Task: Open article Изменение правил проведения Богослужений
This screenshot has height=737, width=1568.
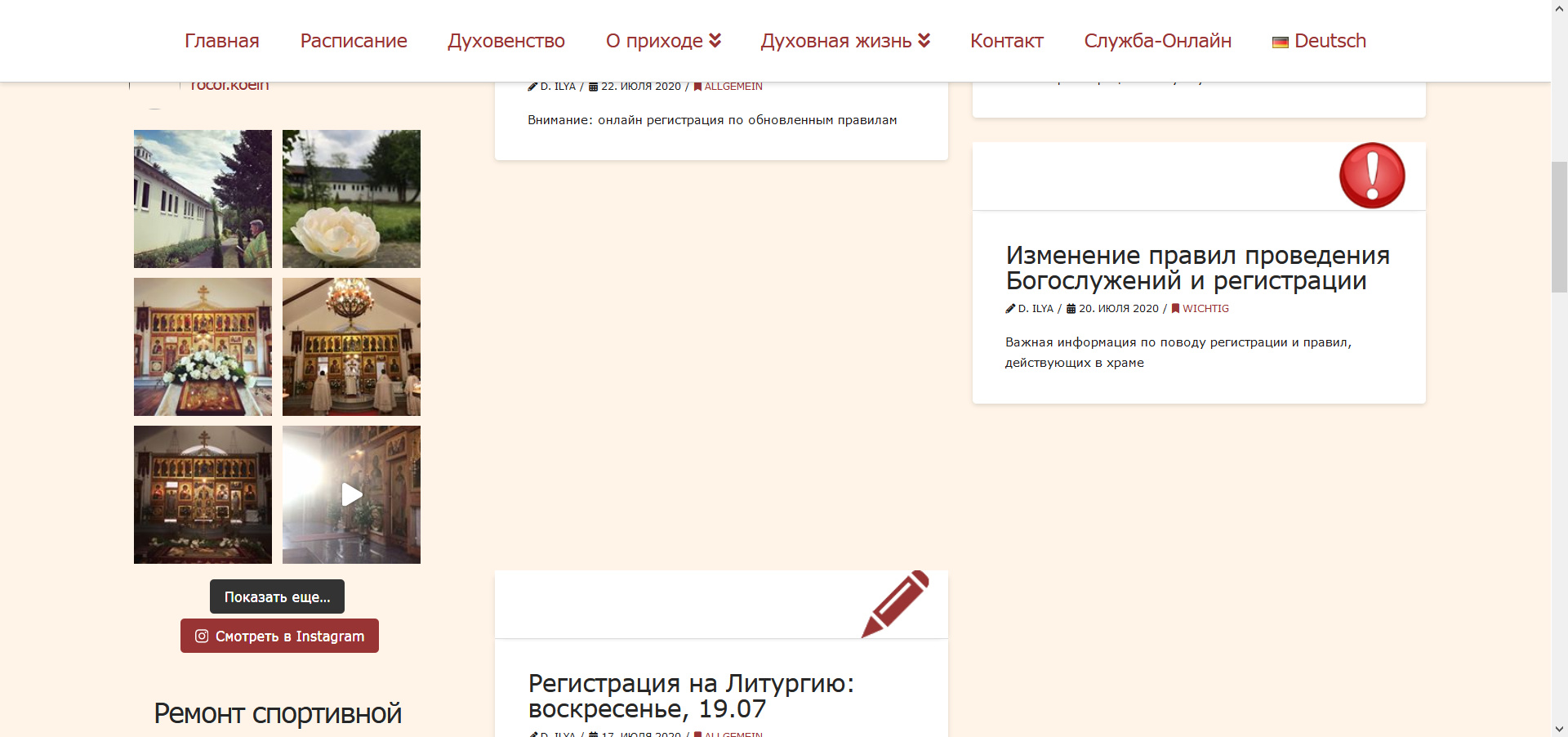Action: coord(1198,268)
